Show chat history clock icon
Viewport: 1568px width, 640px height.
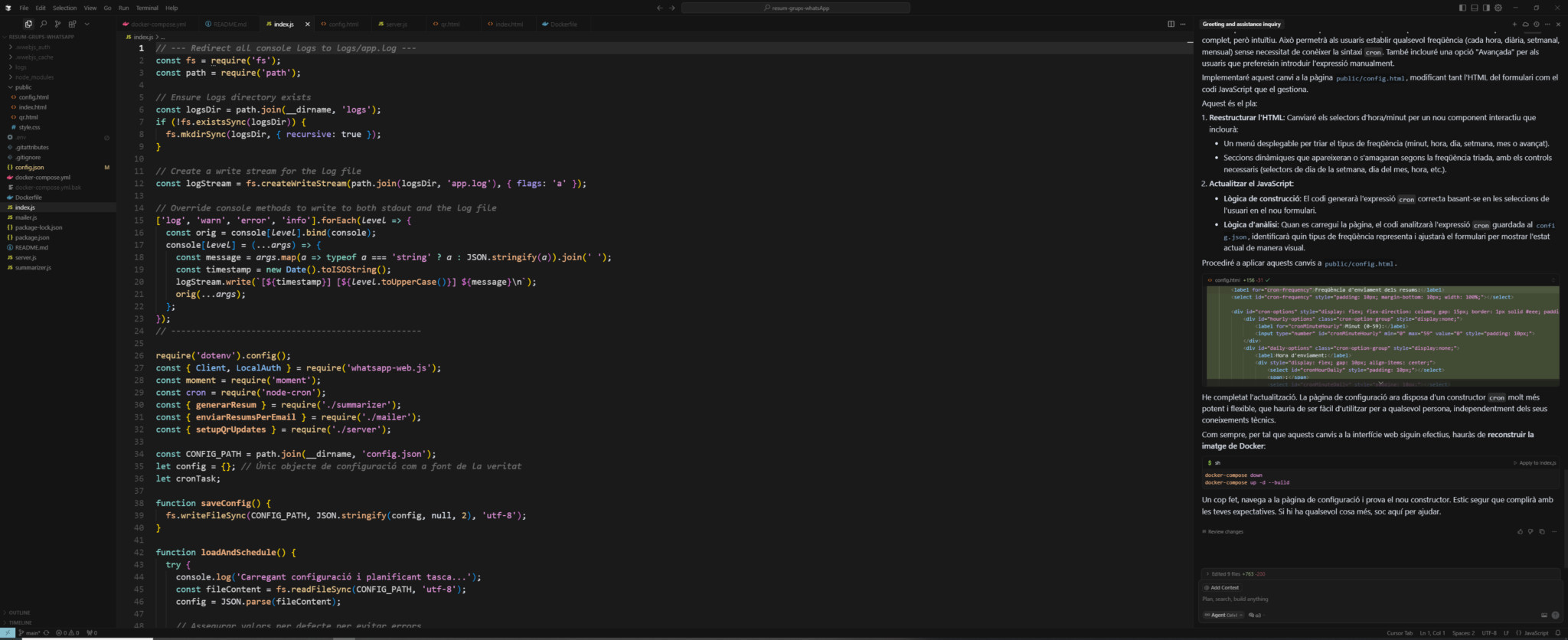[x=1536, y=24]
